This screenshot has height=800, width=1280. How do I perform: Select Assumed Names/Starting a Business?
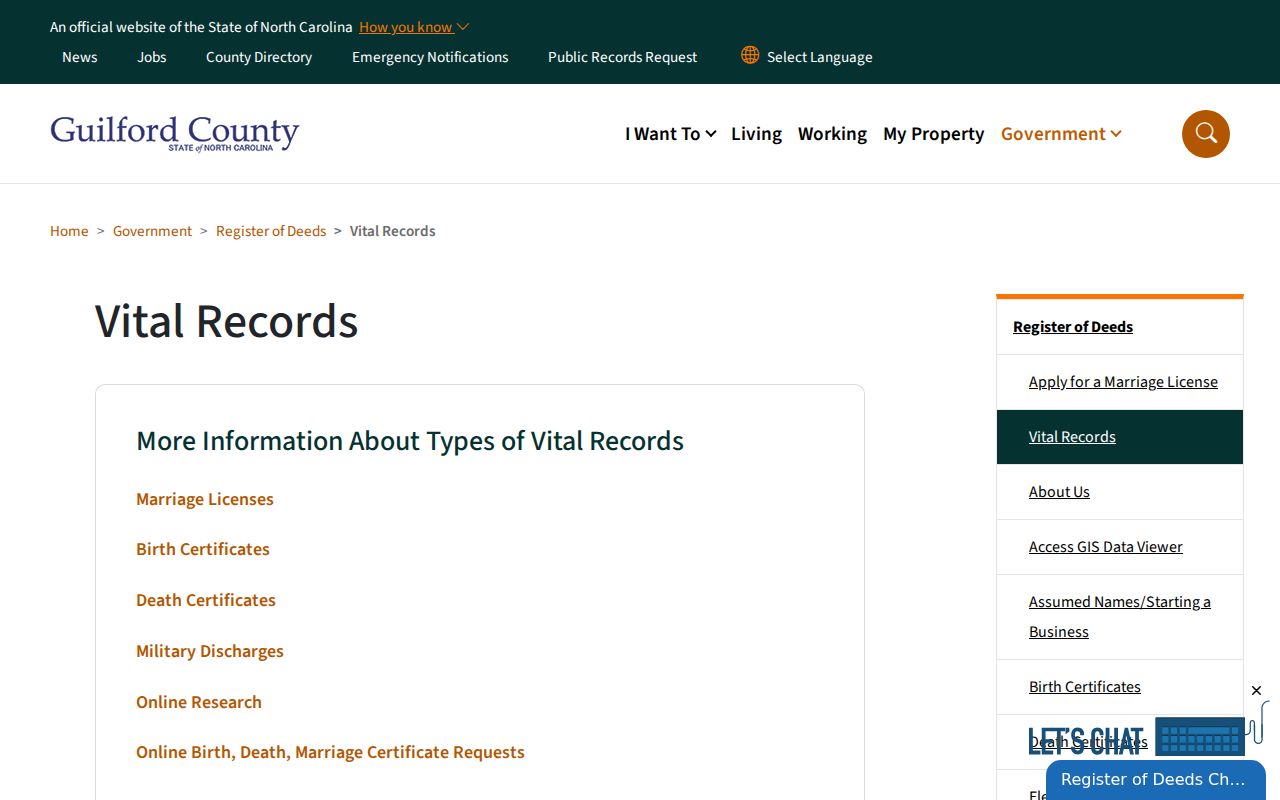click(x=1120, y=617)
